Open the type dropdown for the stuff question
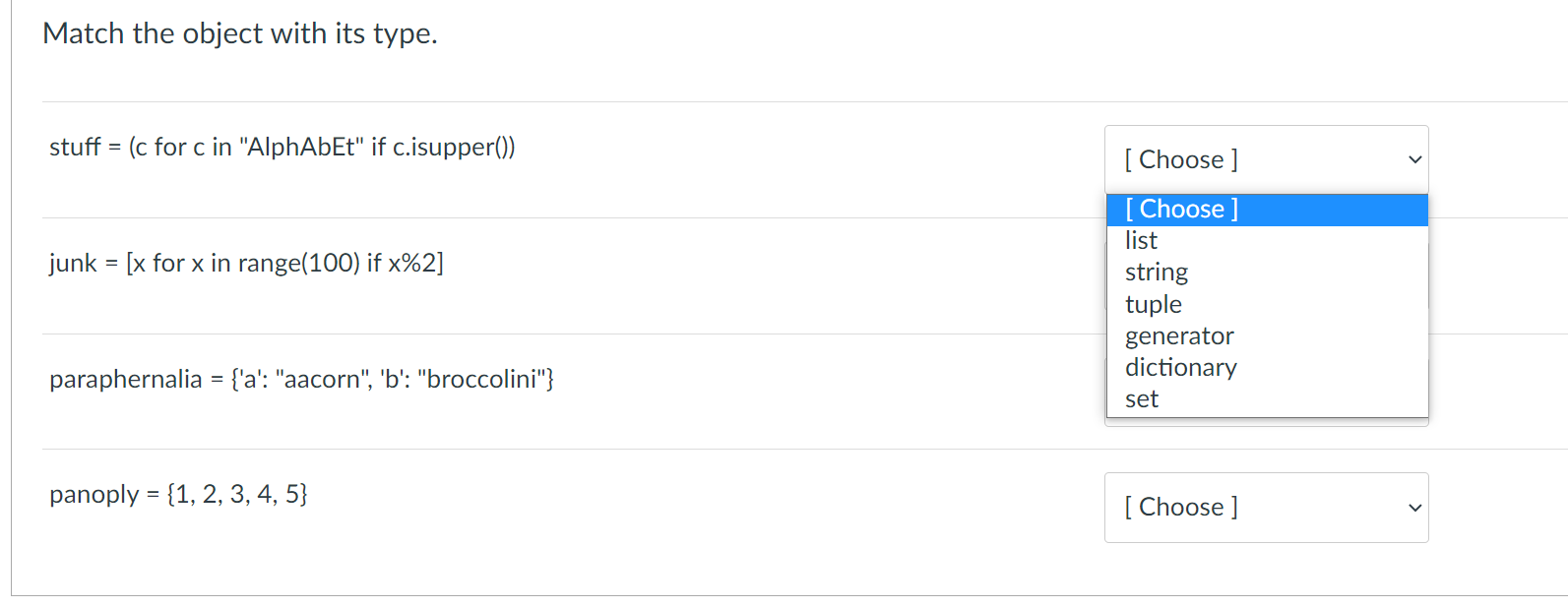Screen dimensions: 1568x608 (x=1266, y=158)
